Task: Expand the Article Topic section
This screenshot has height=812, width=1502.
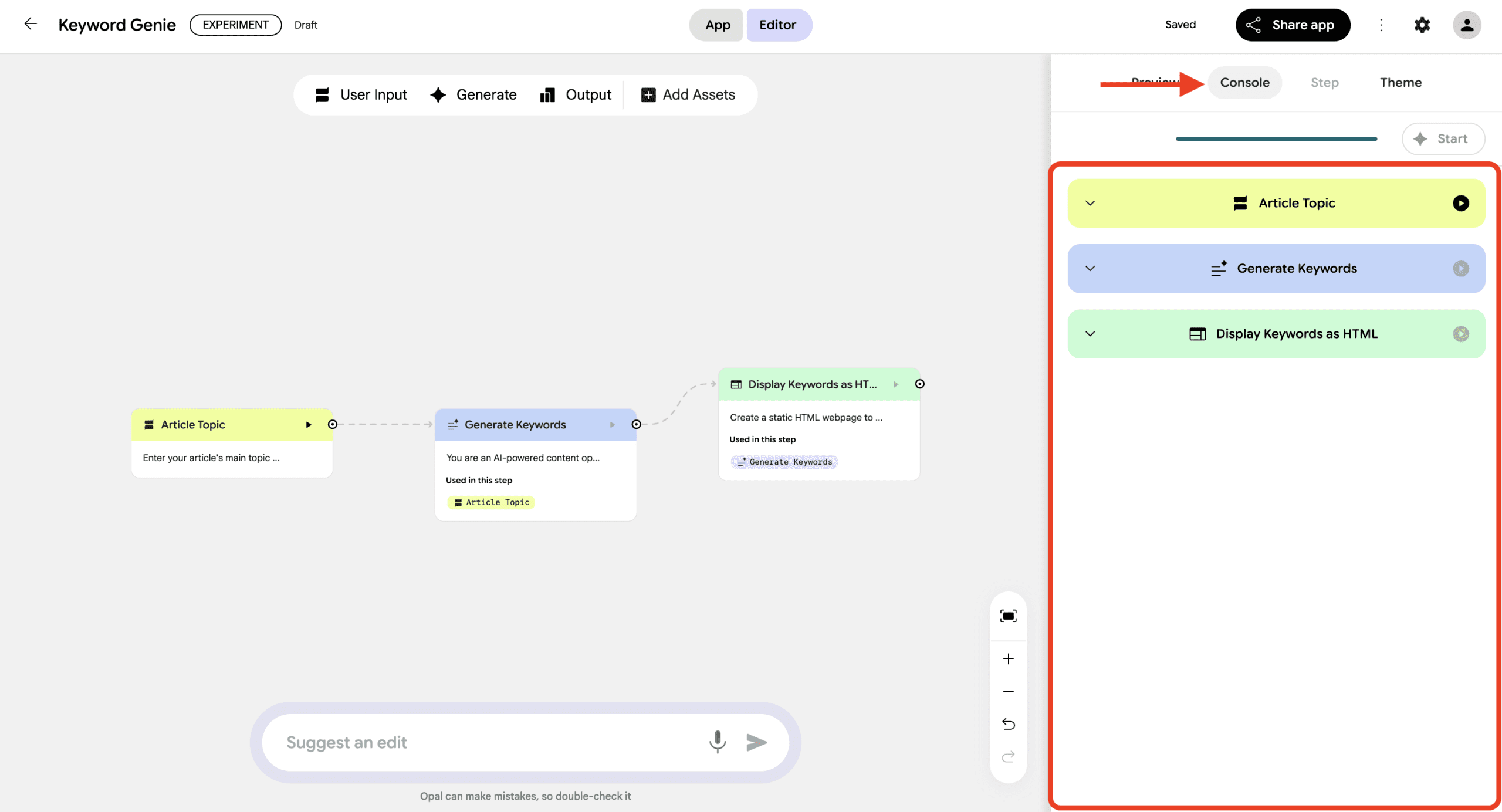Action: [x=1091, y=203]
